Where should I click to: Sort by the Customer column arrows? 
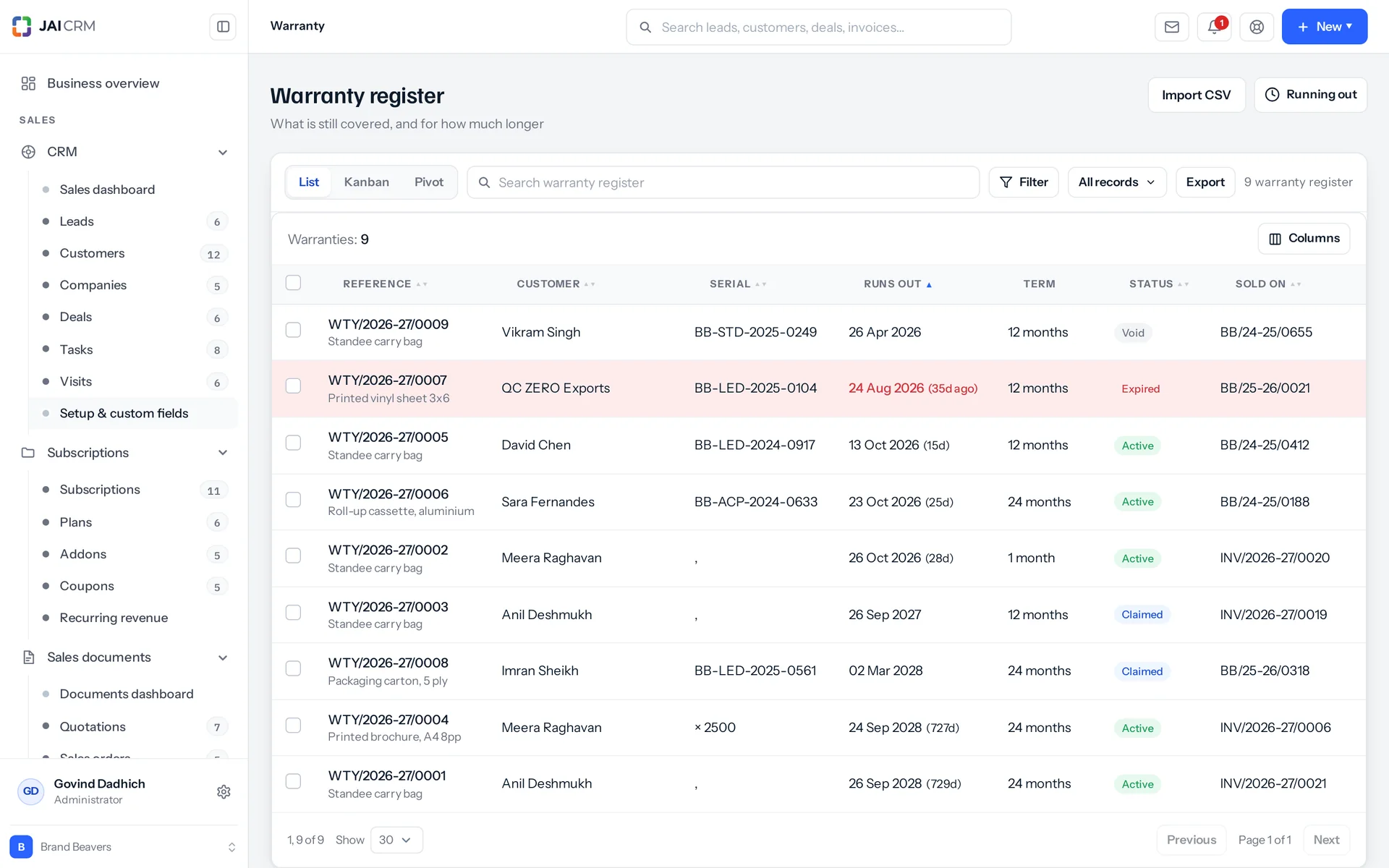590,284
